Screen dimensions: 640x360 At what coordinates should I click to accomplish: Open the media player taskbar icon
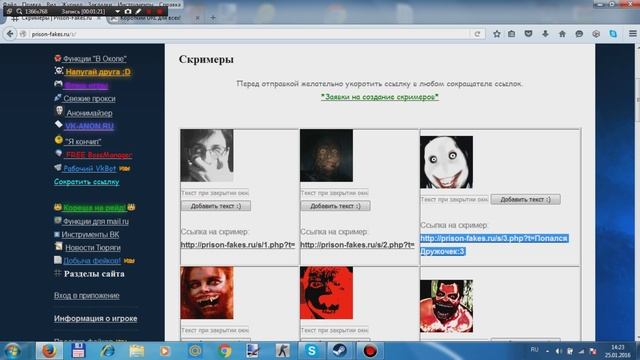pyautogui.click(x=165, y=351)
